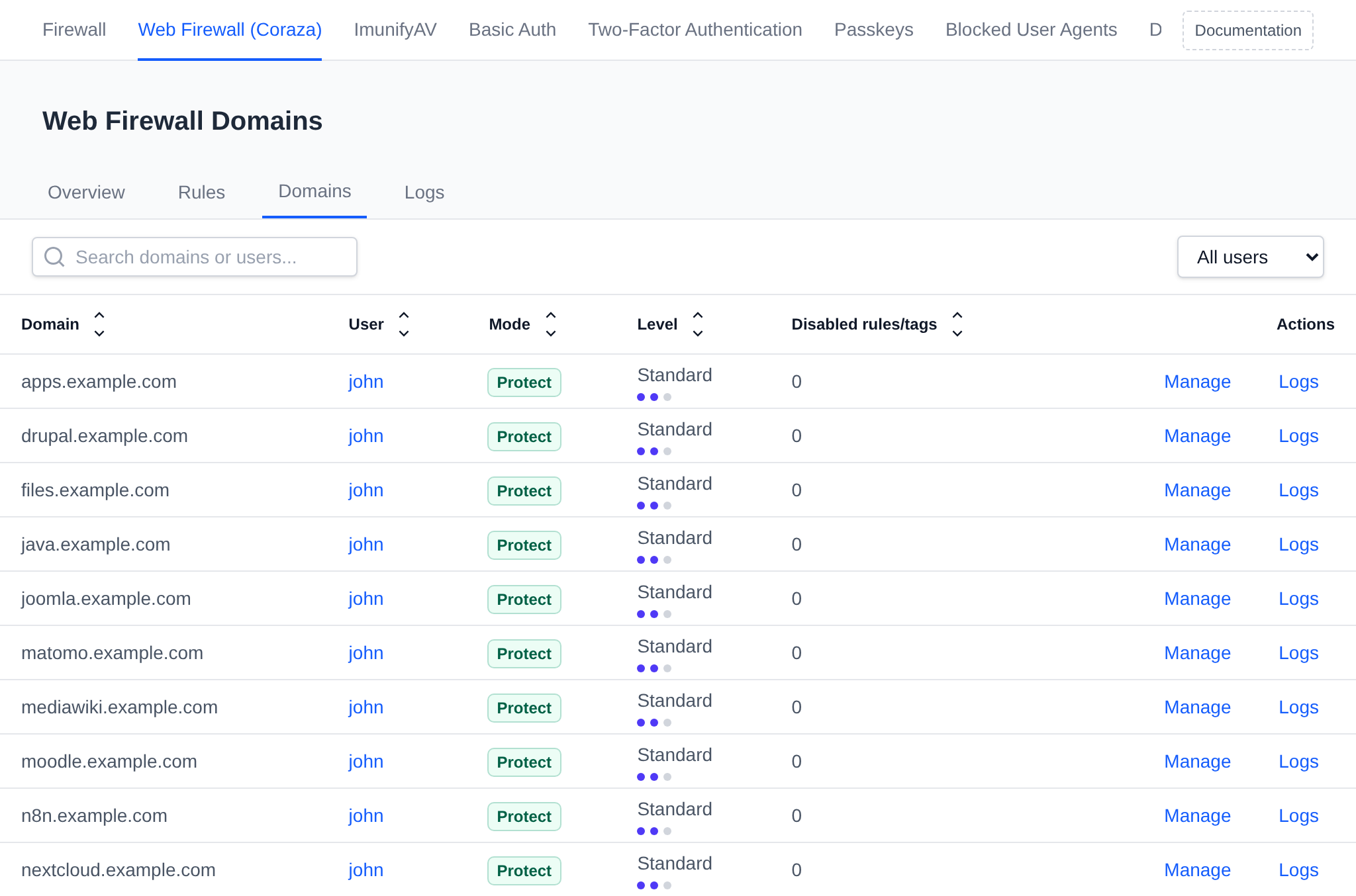Switch to the Firewall tab
The image size is (1356, 896).
click(x=74, y=30)
